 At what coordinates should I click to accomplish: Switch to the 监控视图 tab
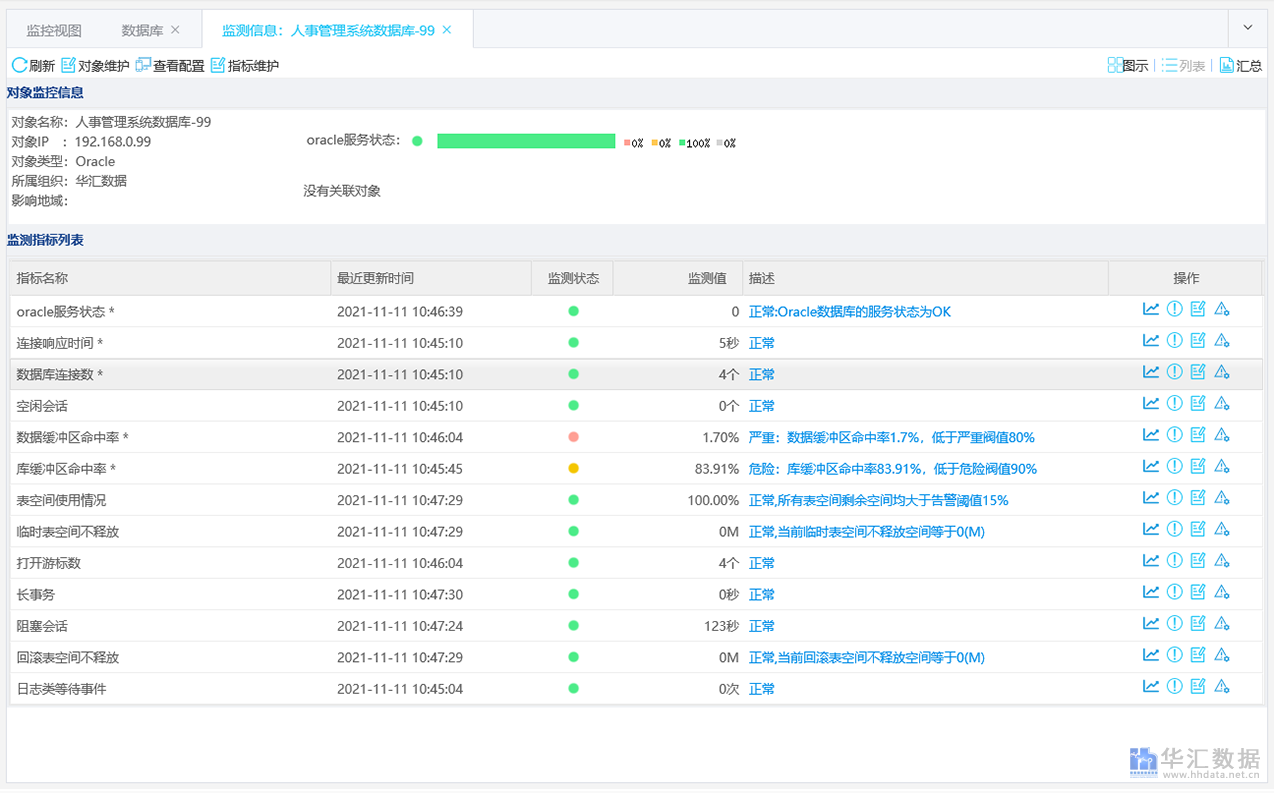[54, 30]
